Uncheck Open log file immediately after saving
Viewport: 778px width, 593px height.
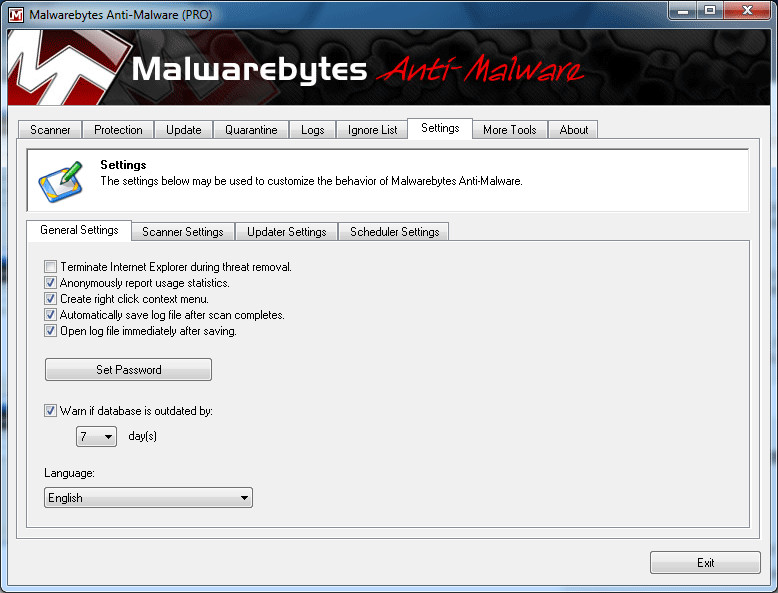(x=50, y=330)
